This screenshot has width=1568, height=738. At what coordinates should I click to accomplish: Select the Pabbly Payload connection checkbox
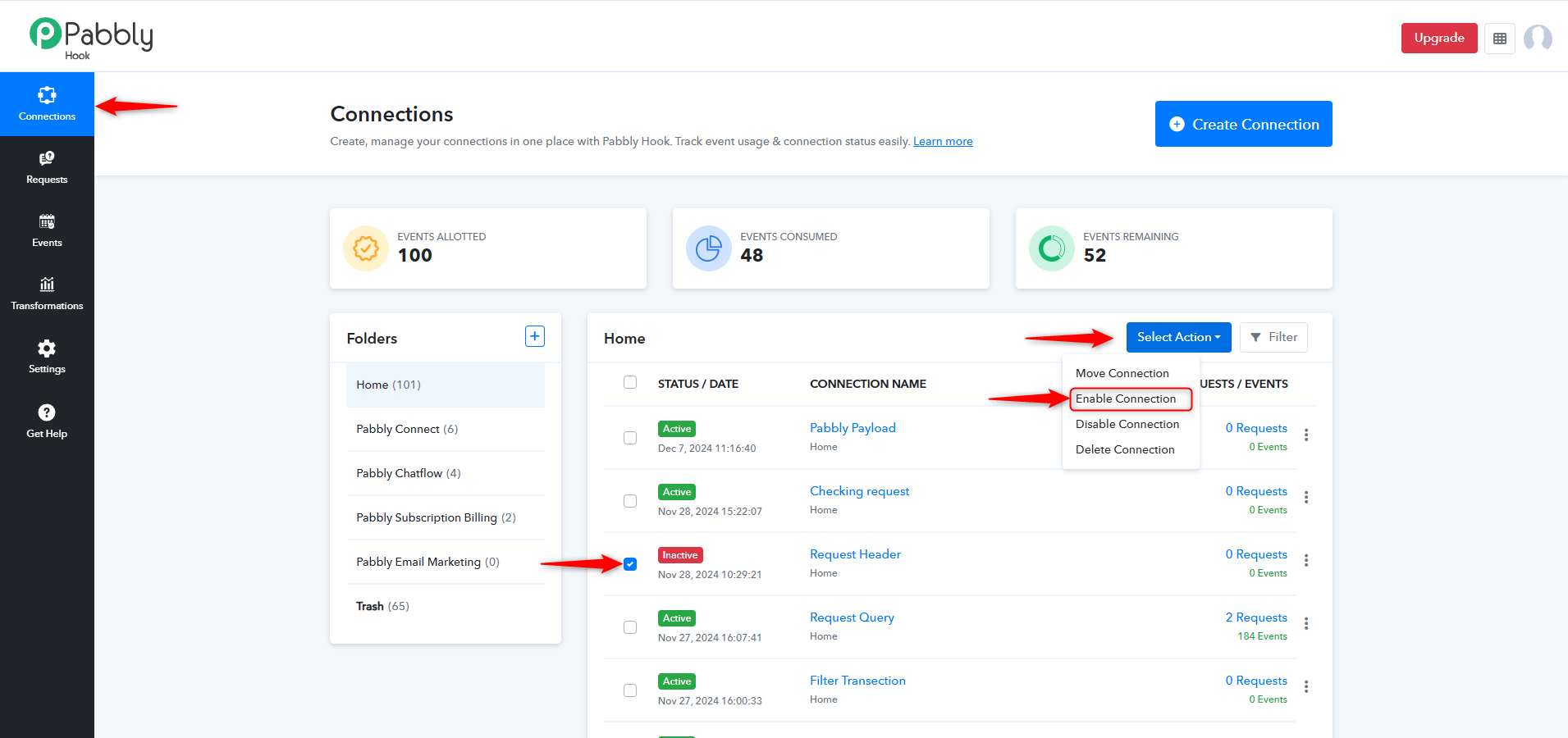[630, 438]
